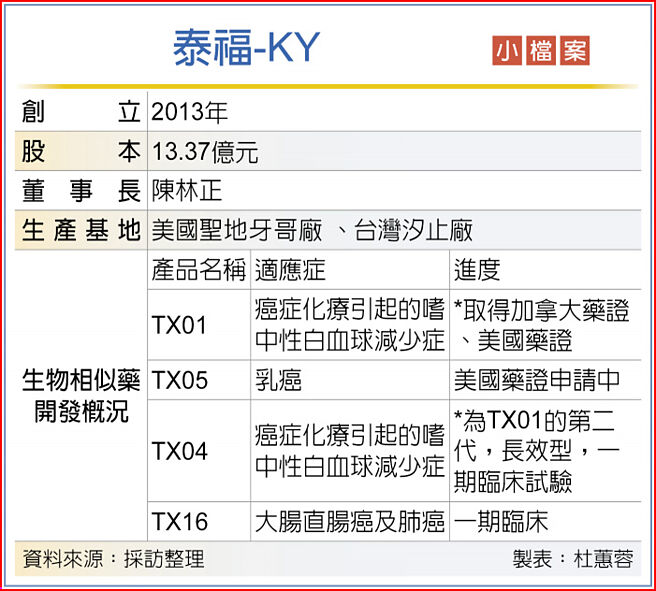
Task: Select 台灣汐止廠 text
Action: point(413,230)
